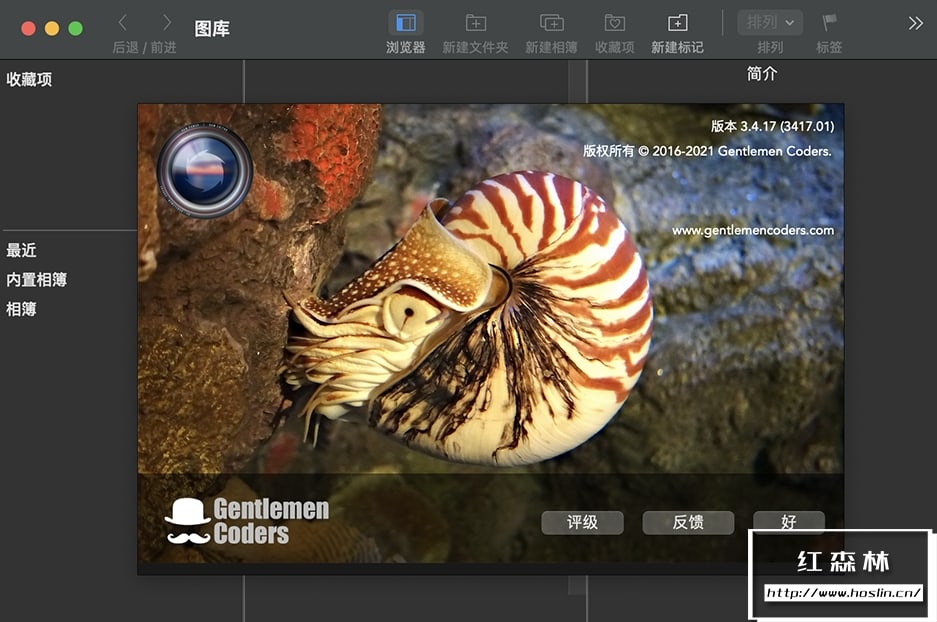Click the flag Tag (标签) icon

point(829,22)
